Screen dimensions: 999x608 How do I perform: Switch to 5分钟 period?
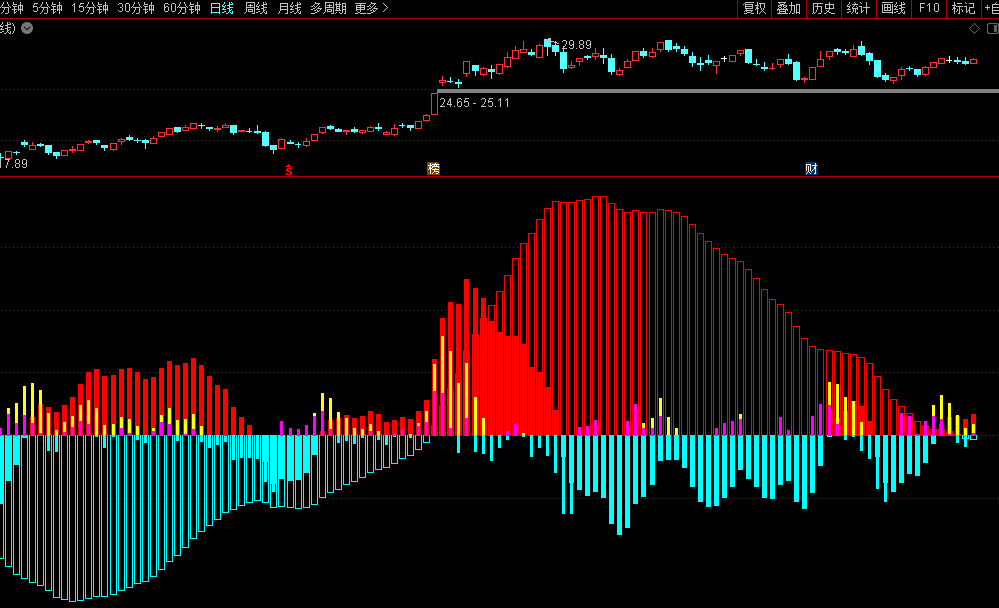tap(47, 9)
